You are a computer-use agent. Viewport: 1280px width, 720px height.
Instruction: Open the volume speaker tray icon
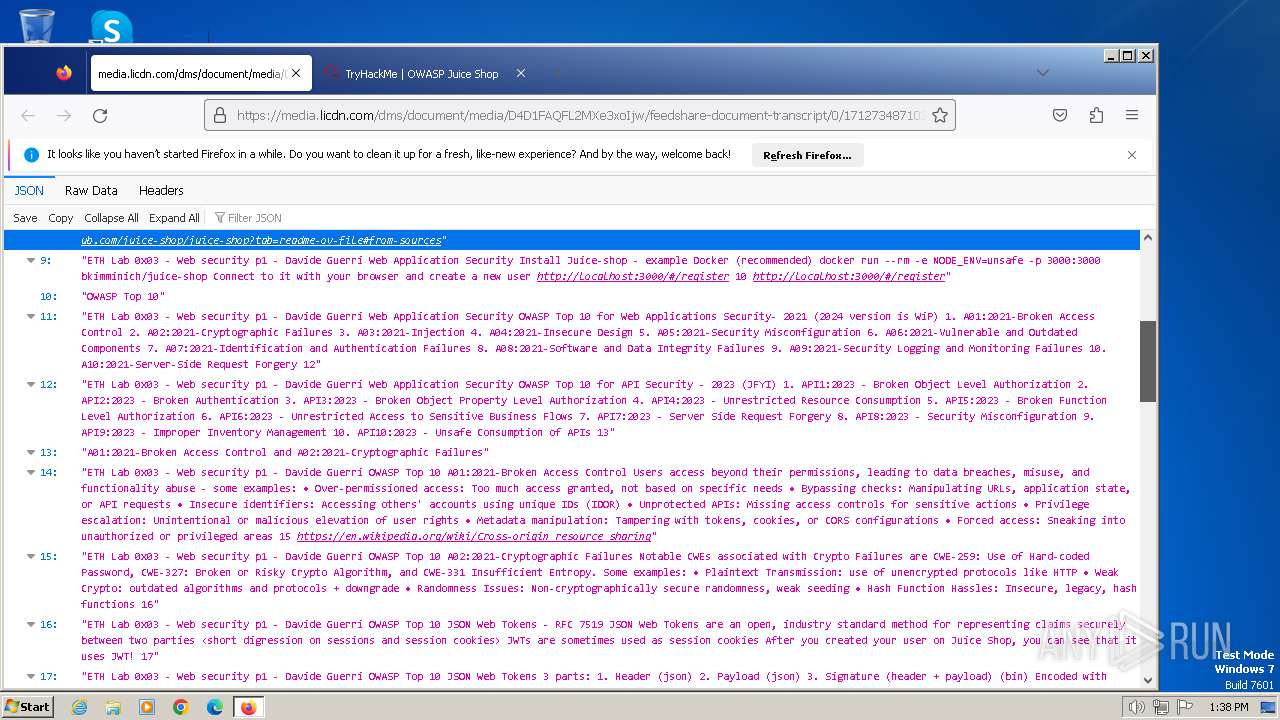coord(1136,707)
